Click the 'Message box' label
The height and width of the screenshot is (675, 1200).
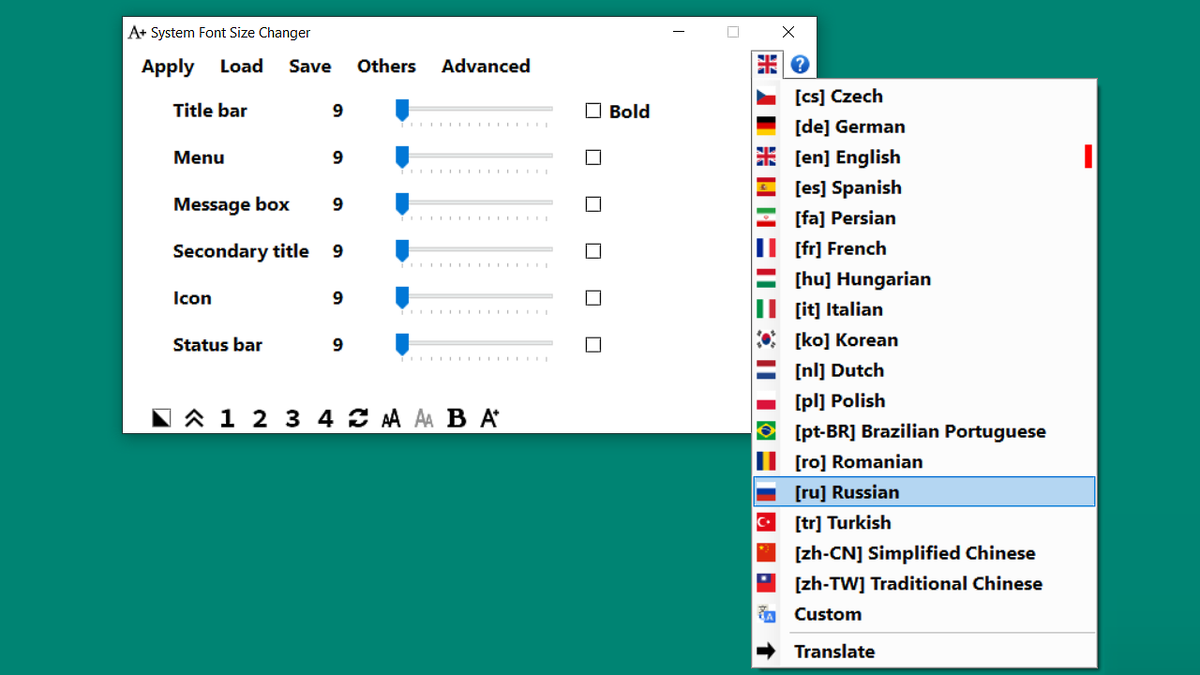231,204
